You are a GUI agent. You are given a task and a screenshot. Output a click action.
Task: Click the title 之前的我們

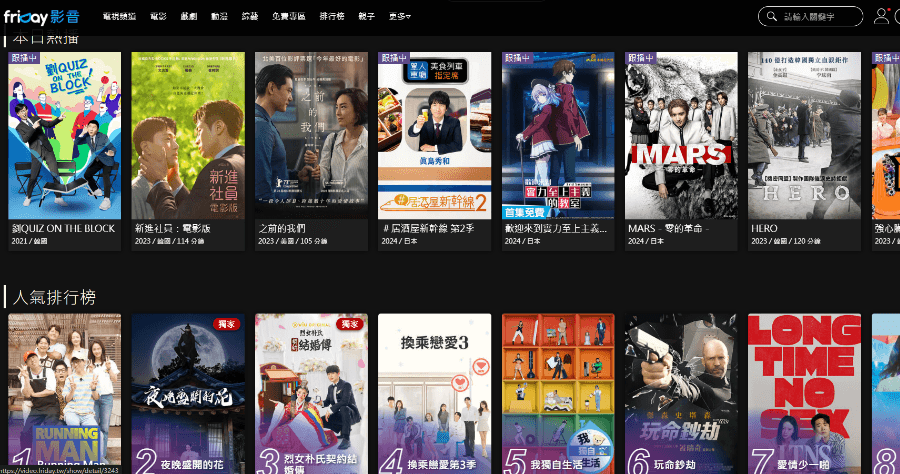point(282,228)
